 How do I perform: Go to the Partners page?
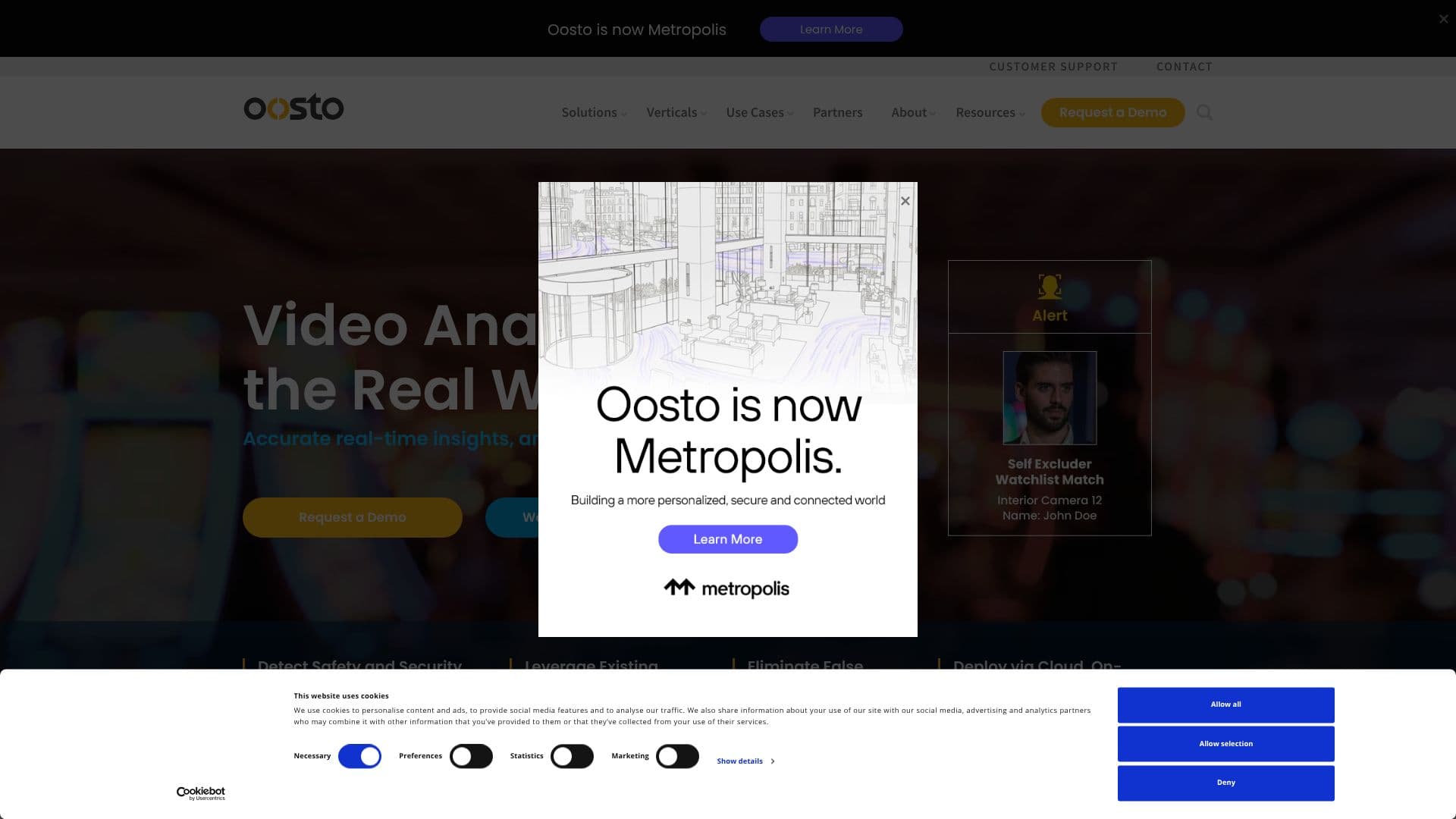tap(837, 112)
